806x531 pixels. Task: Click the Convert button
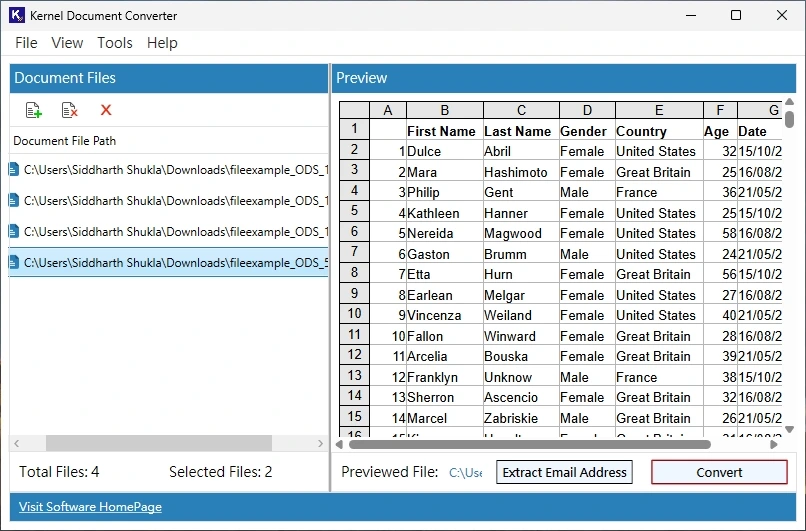point(719,472)
